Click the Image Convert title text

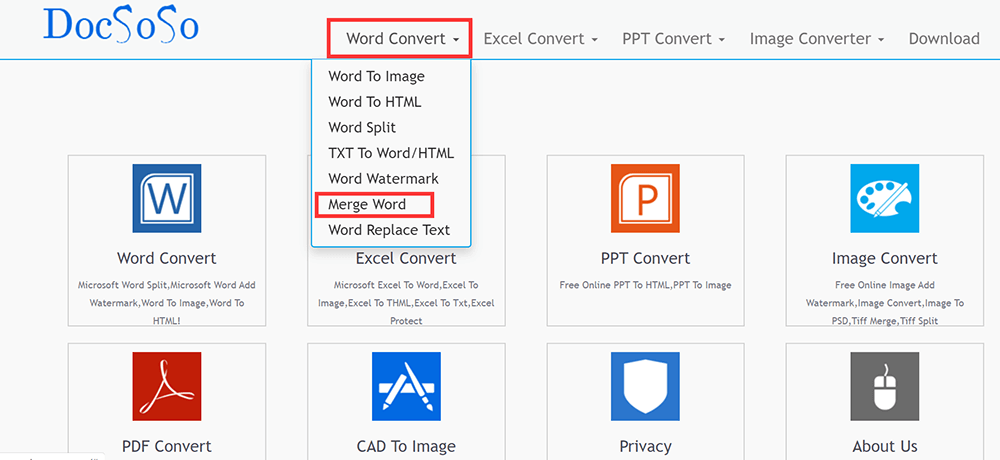tap(884, 258)
